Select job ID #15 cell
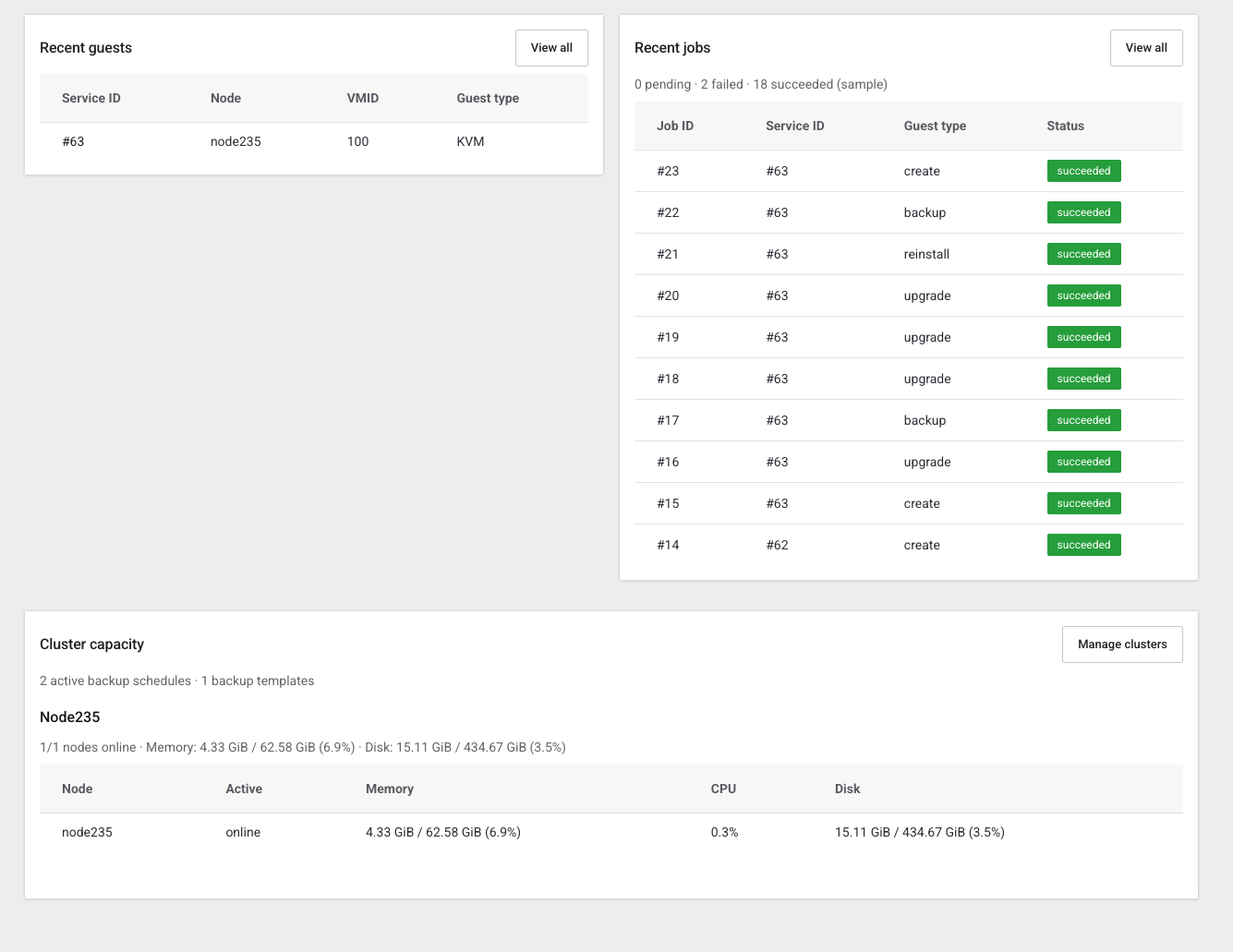Image resolution: width=1233 pixels, height=952 pixels. tap(668, 503)
